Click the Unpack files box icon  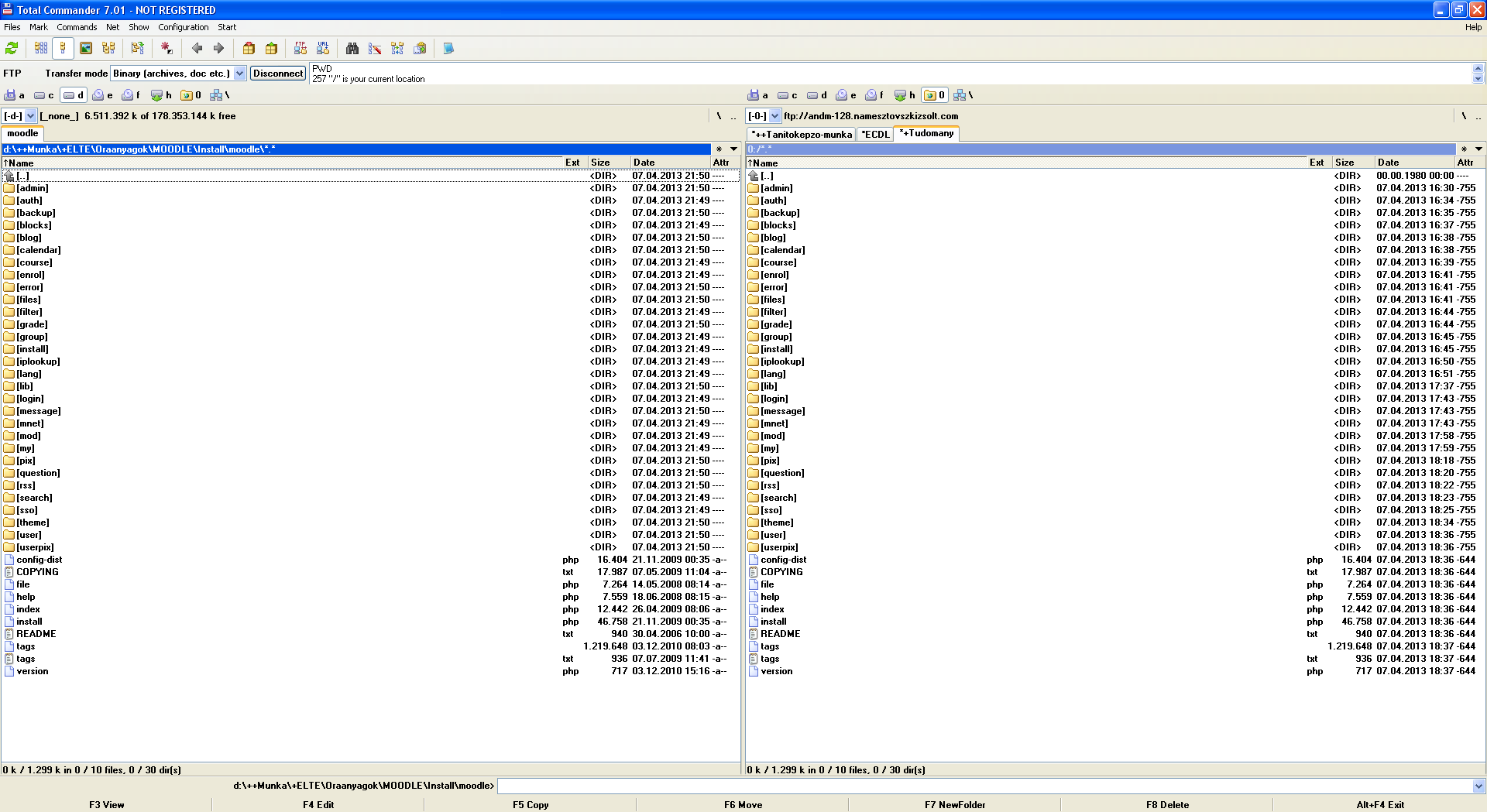271,48
